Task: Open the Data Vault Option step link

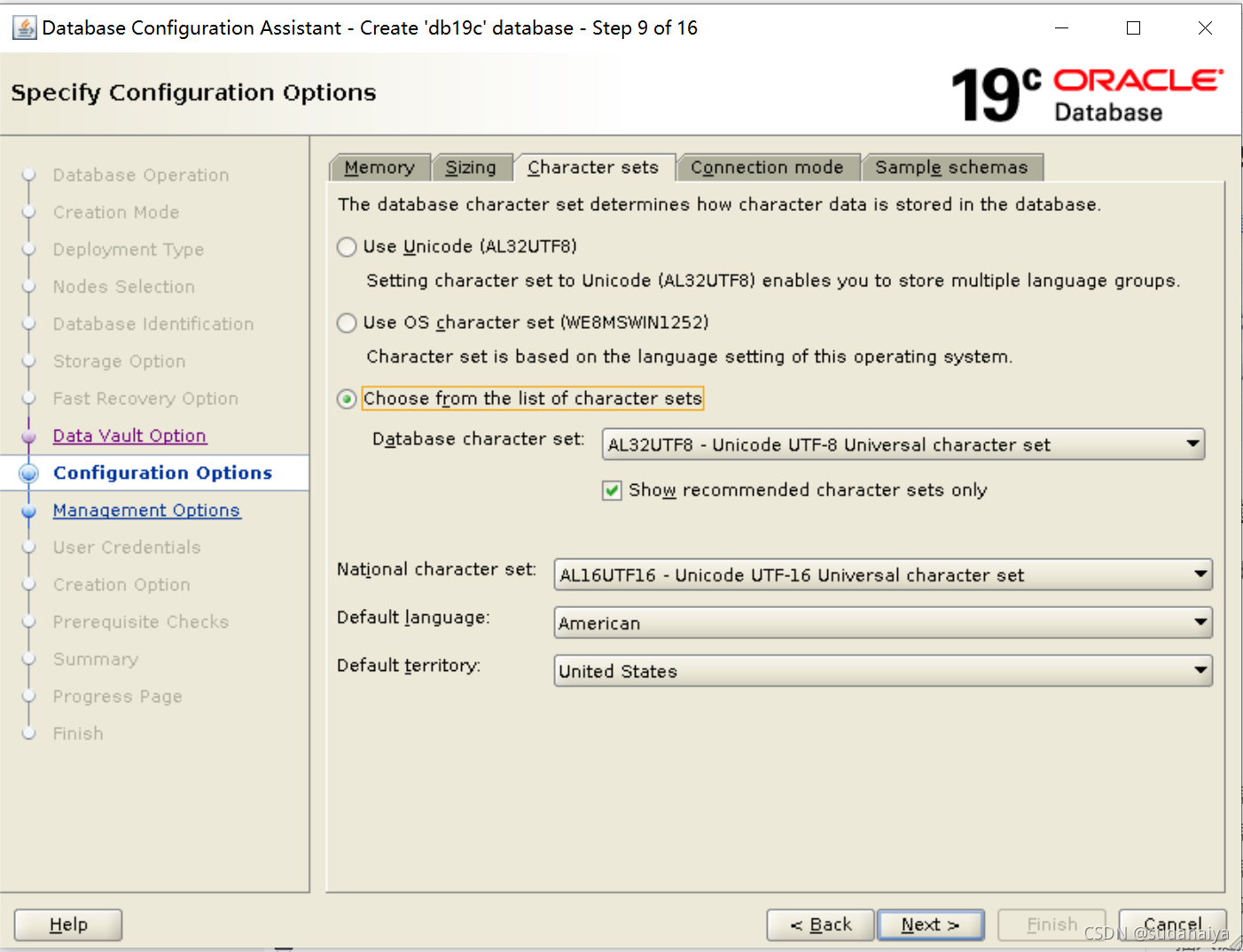Action: (x=129, y=435)
